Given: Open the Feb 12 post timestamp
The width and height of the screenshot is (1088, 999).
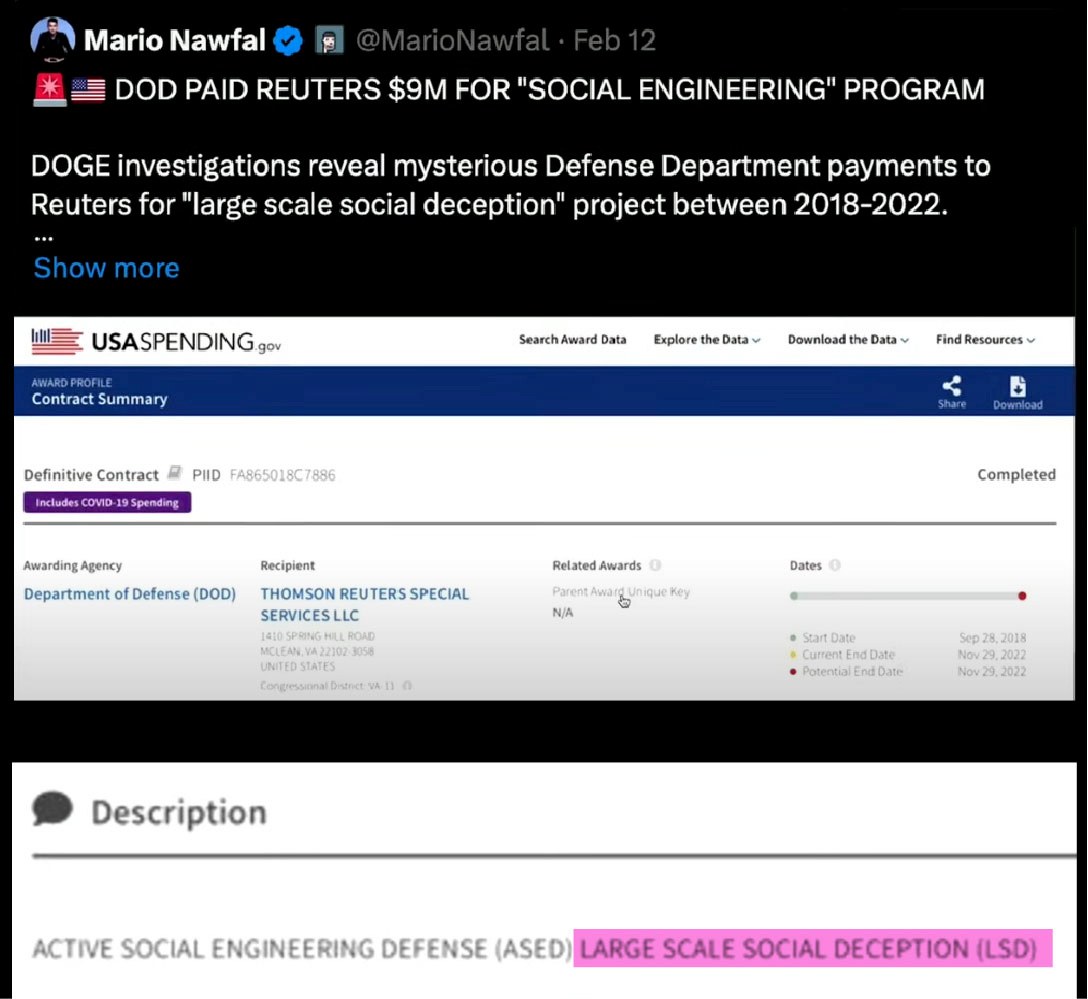Looking at the screenshot, I should point(614,40).
